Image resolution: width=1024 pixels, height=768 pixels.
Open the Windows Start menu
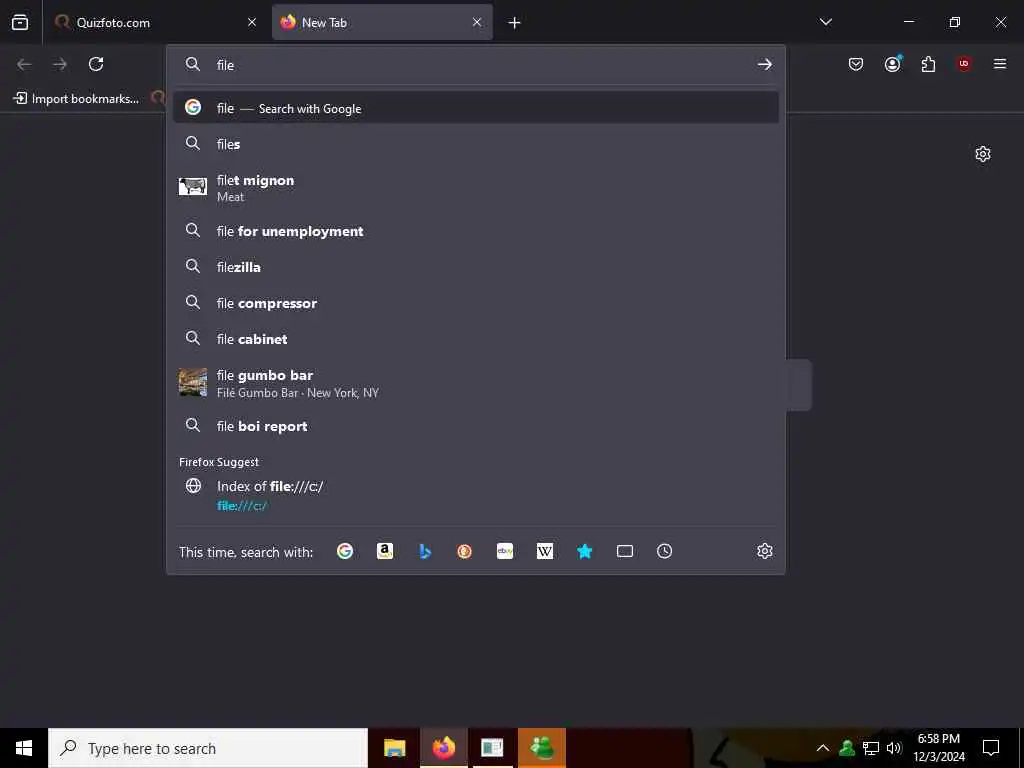pos(24,748)
